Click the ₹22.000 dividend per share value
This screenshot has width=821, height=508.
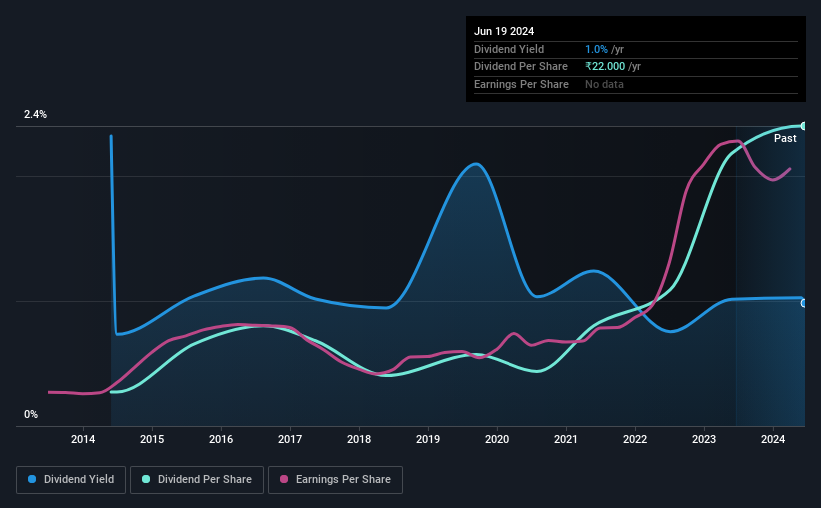point(605,67)
